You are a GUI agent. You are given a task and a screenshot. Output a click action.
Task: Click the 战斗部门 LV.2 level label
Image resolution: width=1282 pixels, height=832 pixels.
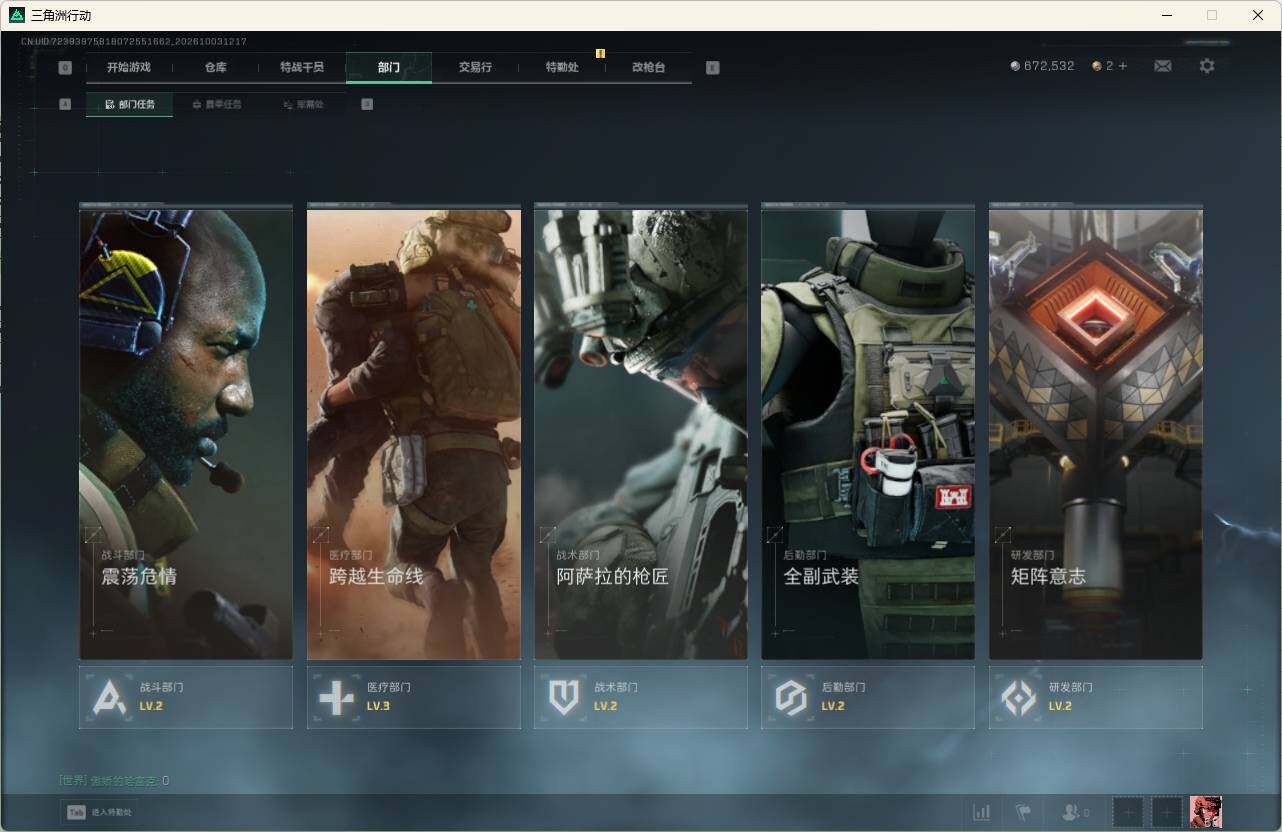(x=151, y=706)
